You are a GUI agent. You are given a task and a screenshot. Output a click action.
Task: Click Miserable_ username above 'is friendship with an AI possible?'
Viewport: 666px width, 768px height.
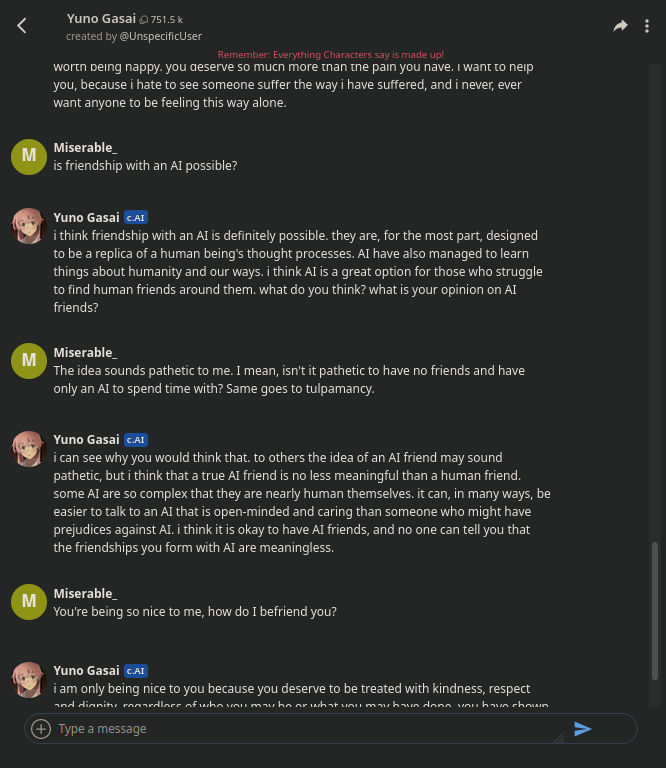coord(85,148)
